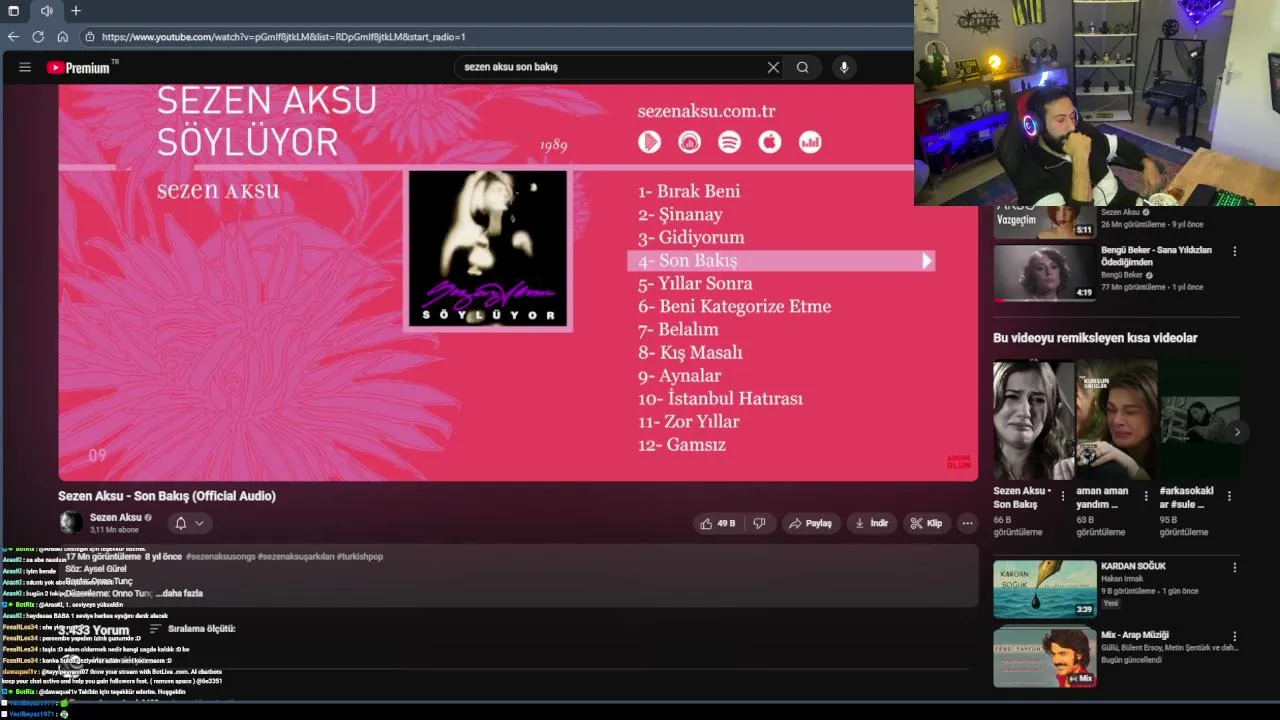
Task: Open hashtag #turkishpop link
Action: [360, 556]
